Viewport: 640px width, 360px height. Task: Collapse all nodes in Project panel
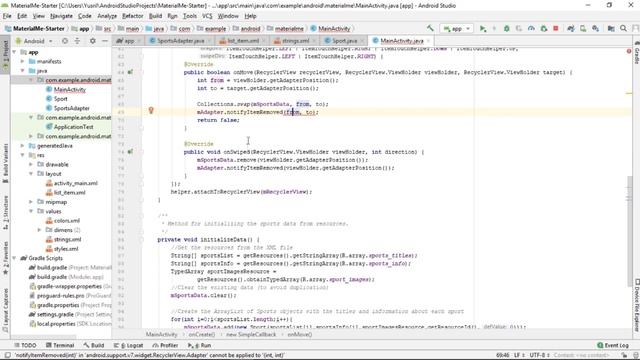[77, 41]
